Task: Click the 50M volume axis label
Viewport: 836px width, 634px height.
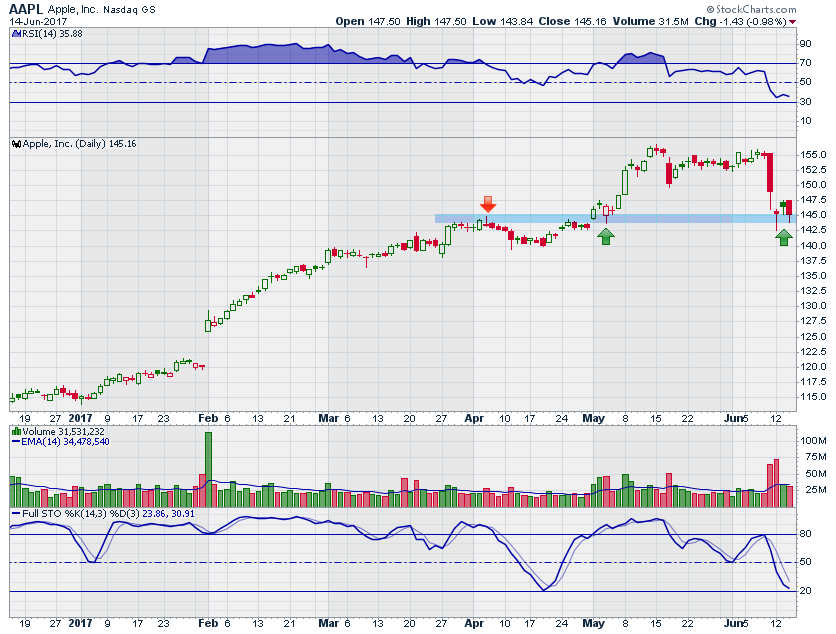Action: tap(816, 474)
